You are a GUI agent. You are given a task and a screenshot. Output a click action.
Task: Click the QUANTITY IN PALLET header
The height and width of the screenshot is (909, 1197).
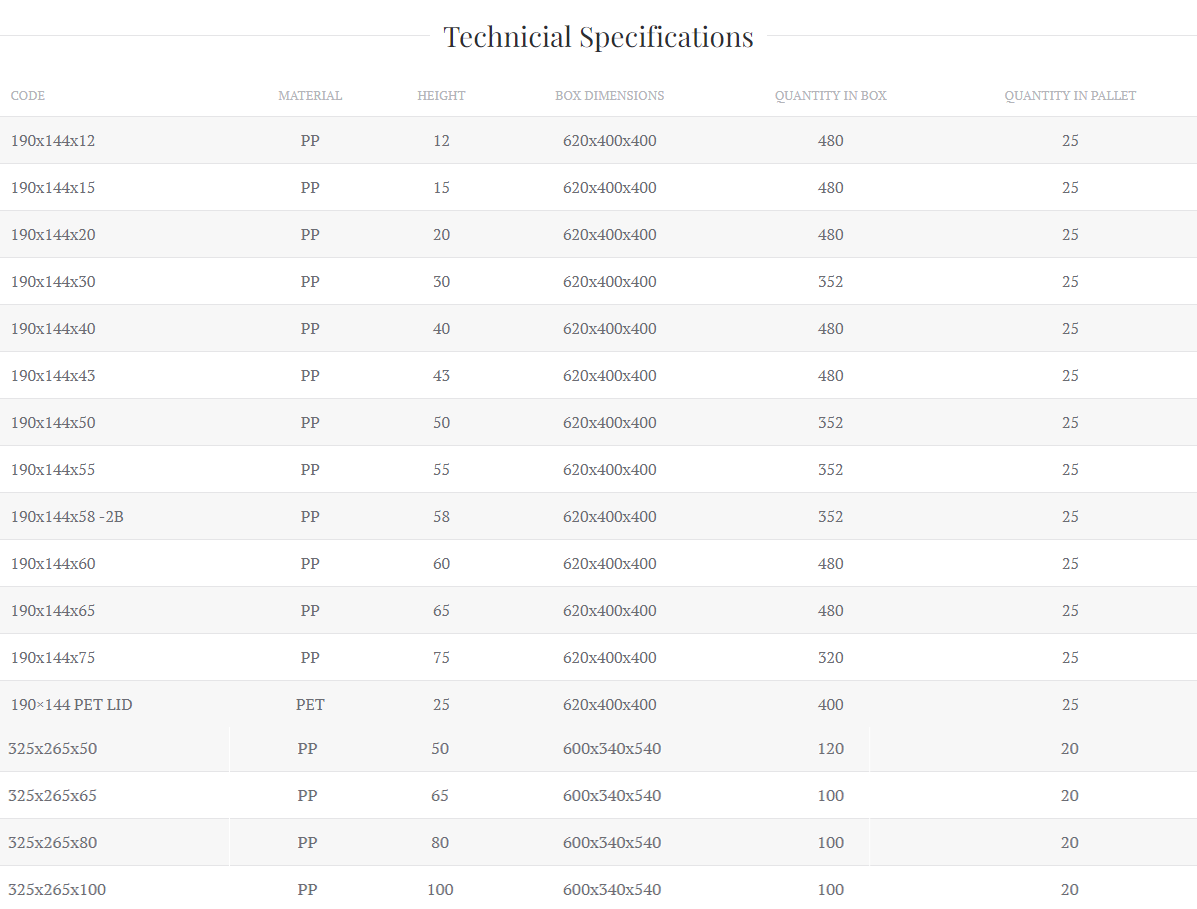pos(1070,96)
